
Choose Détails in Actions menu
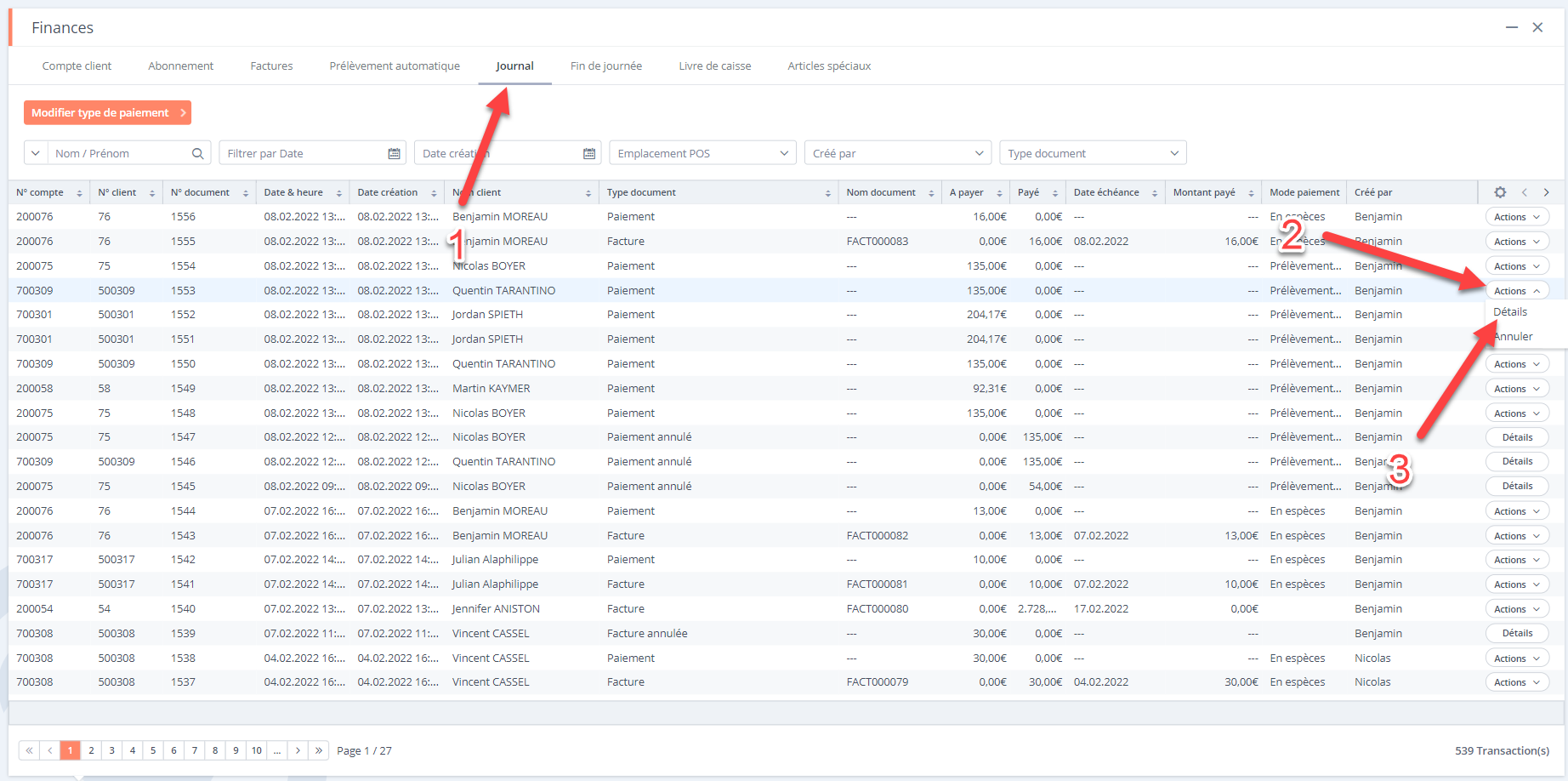point(1510,312)
